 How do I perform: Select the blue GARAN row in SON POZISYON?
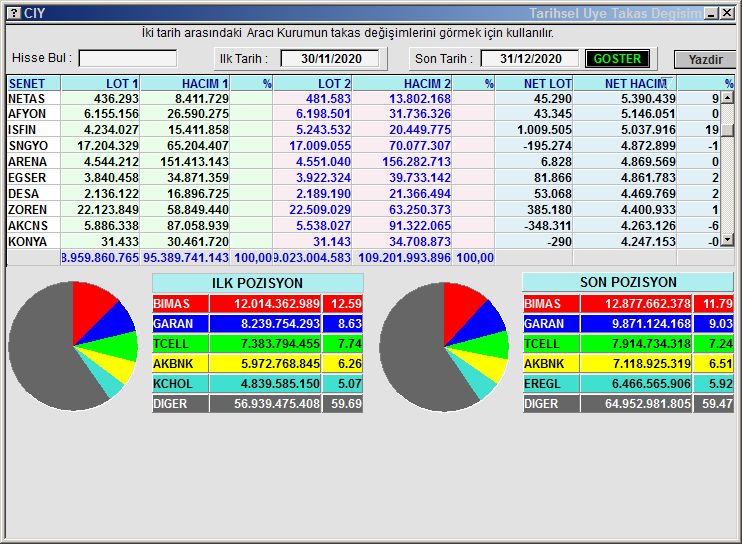point(627,324)
